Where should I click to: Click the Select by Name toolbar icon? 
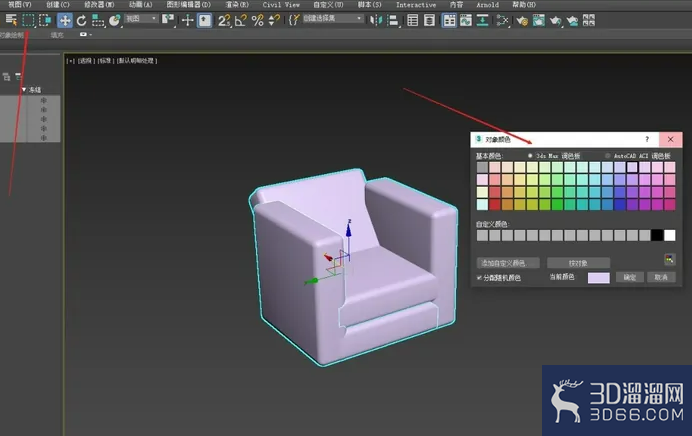click(11, 20)
